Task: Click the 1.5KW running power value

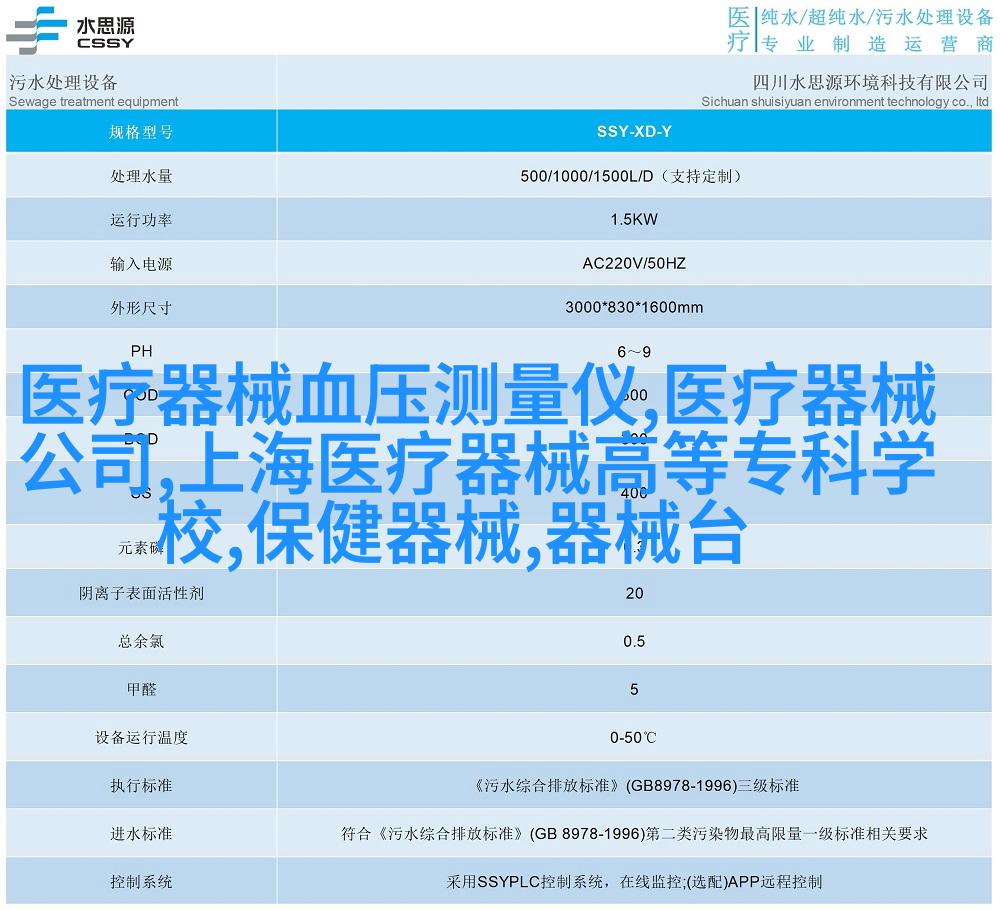Action: [x=634, y=220]
